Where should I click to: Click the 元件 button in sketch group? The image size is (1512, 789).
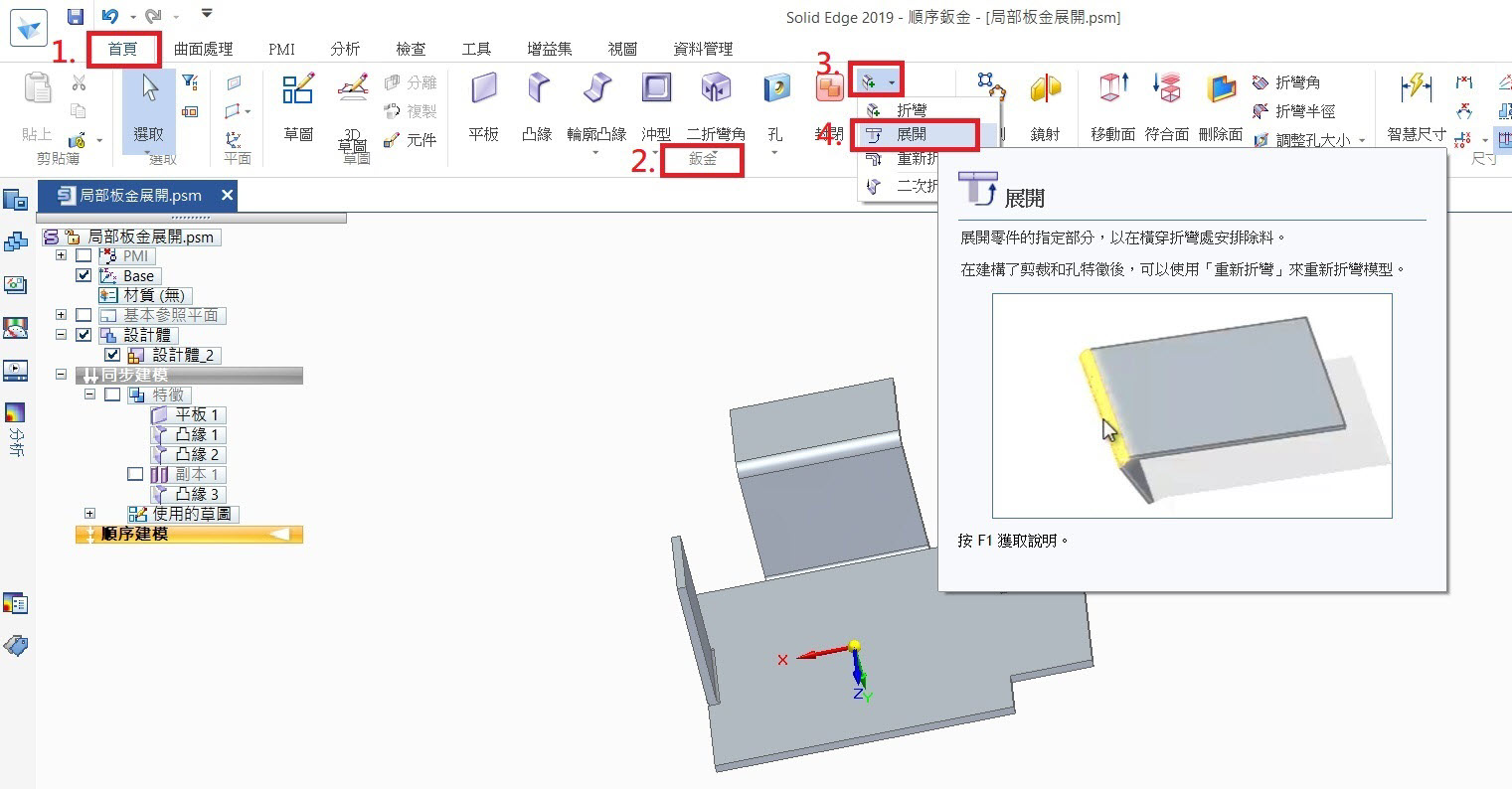pyautogui.click(x=411, y=140)
